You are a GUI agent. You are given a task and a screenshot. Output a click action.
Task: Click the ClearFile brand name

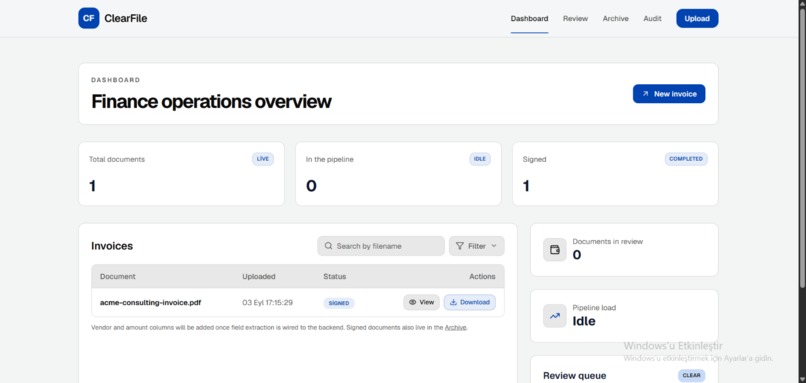click(x=125, y=19)
